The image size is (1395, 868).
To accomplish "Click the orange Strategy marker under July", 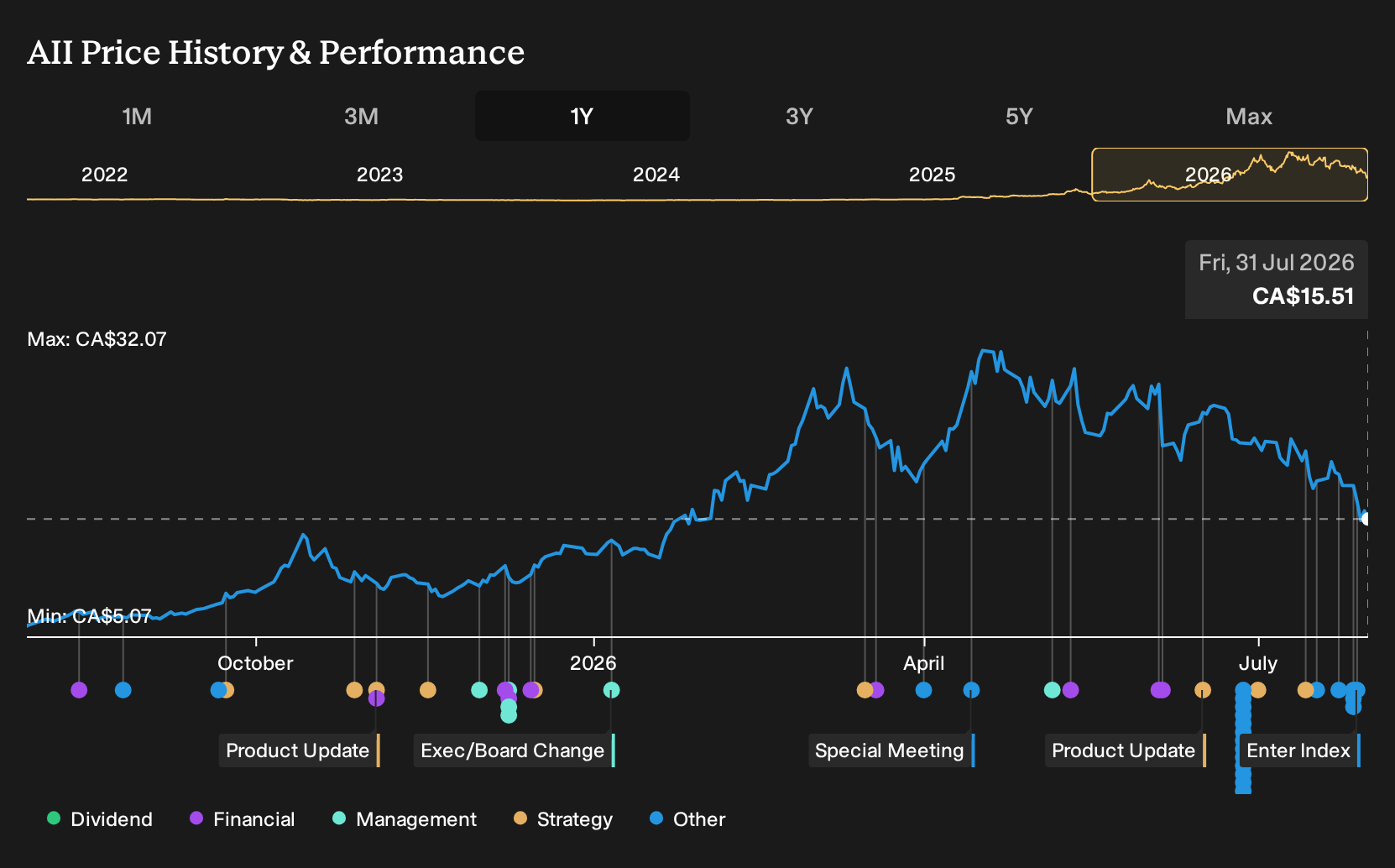I will point(1257,690).
